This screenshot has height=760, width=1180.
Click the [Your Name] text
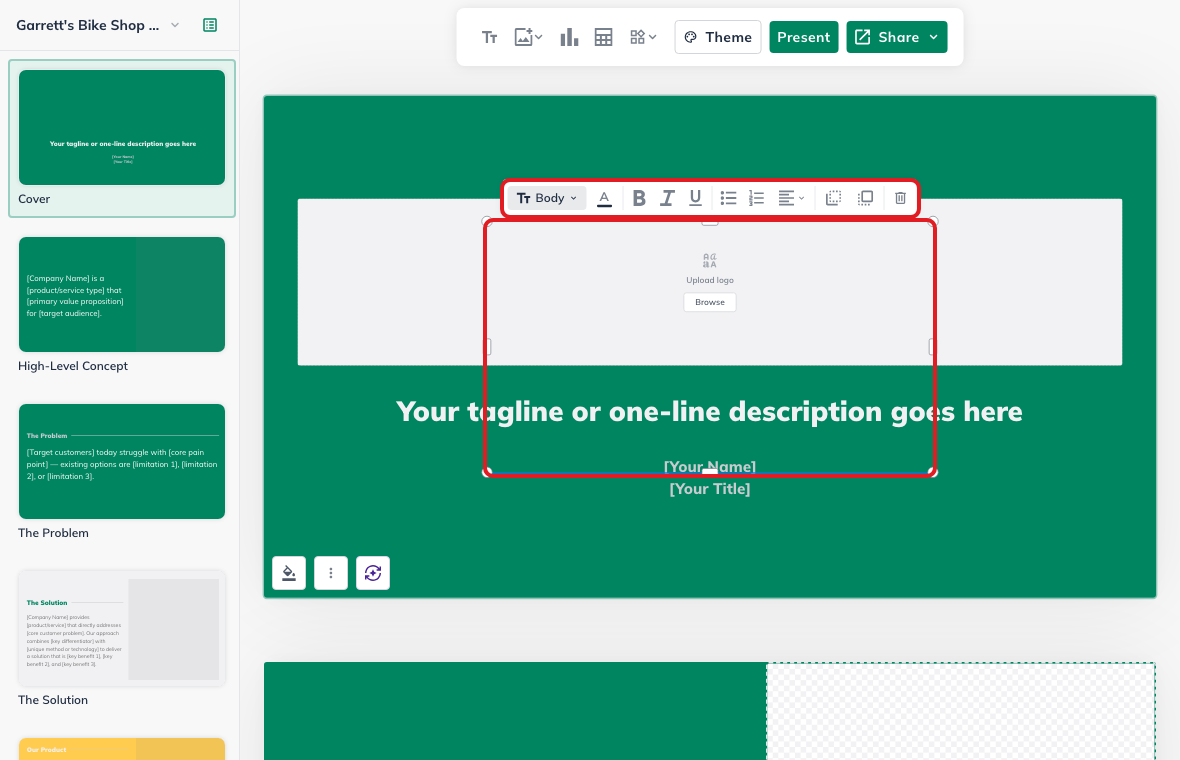710,467
